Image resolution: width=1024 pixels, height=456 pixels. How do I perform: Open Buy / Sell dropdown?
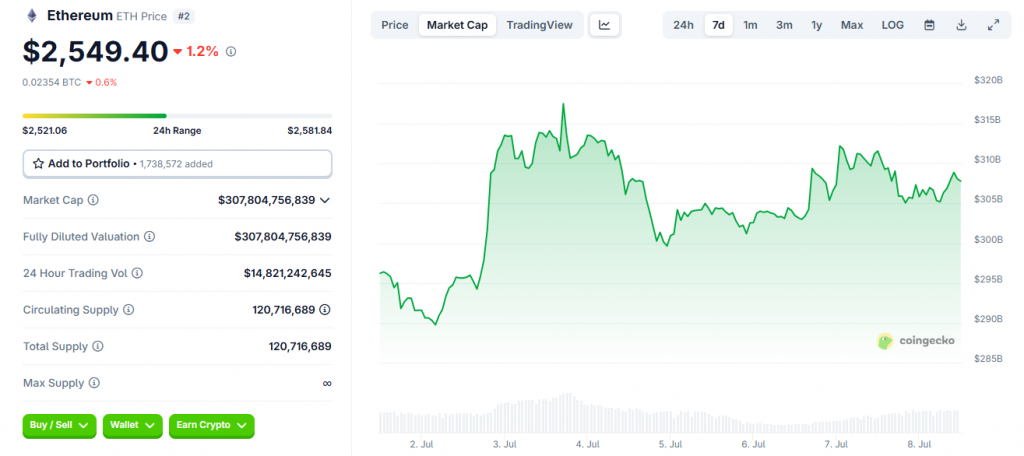click(59, 425)
